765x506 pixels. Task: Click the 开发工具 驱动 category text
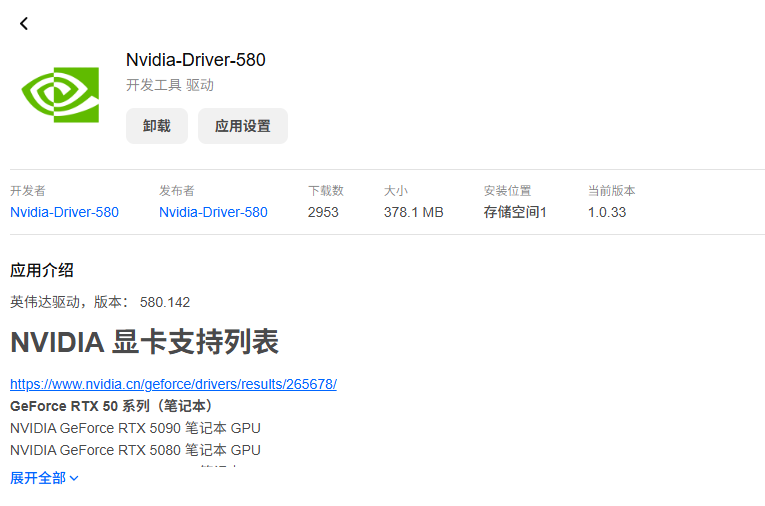point(170,85)
